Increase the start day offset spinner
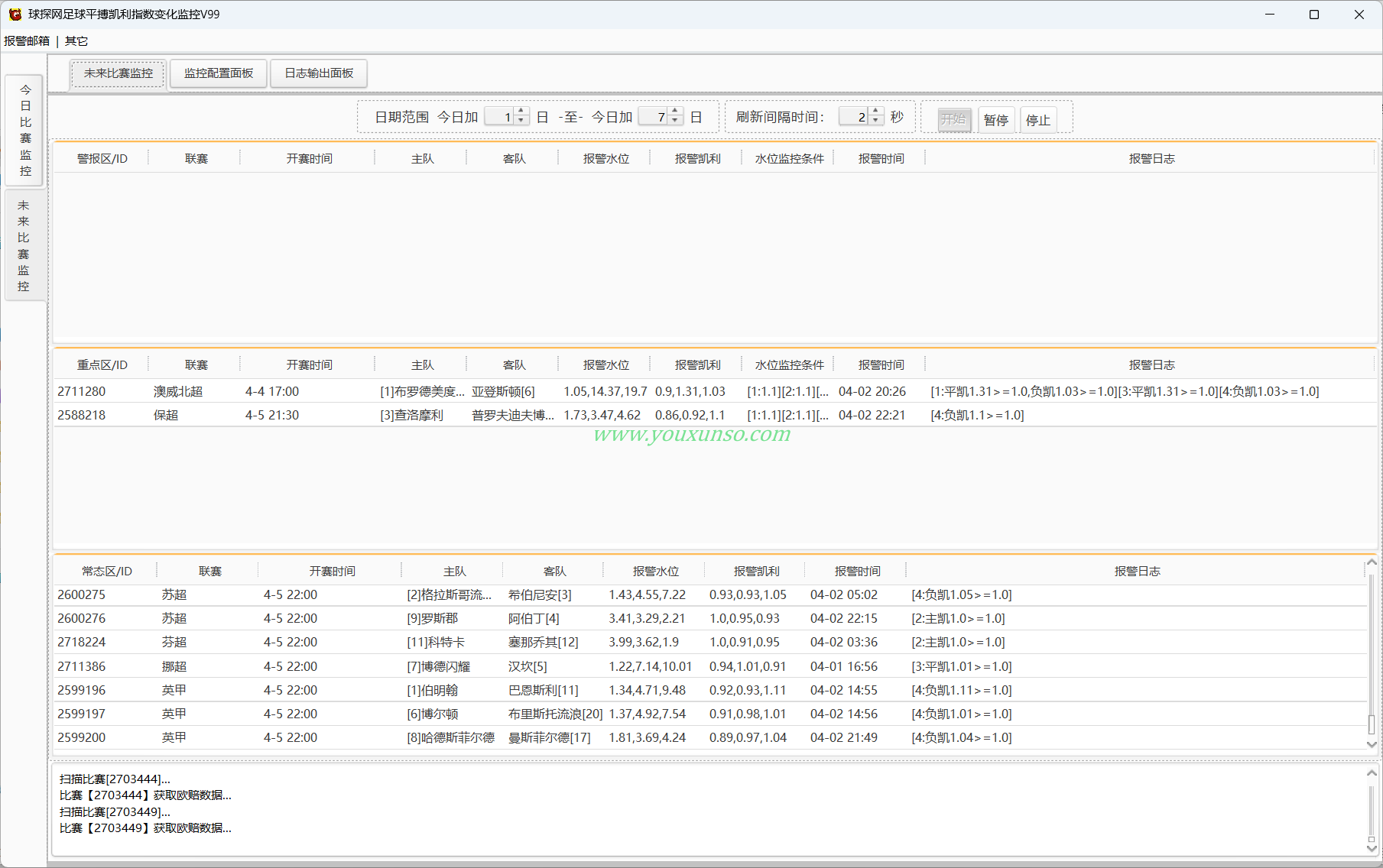Viewport: 1383px width, 868px height. pos(521,112)
